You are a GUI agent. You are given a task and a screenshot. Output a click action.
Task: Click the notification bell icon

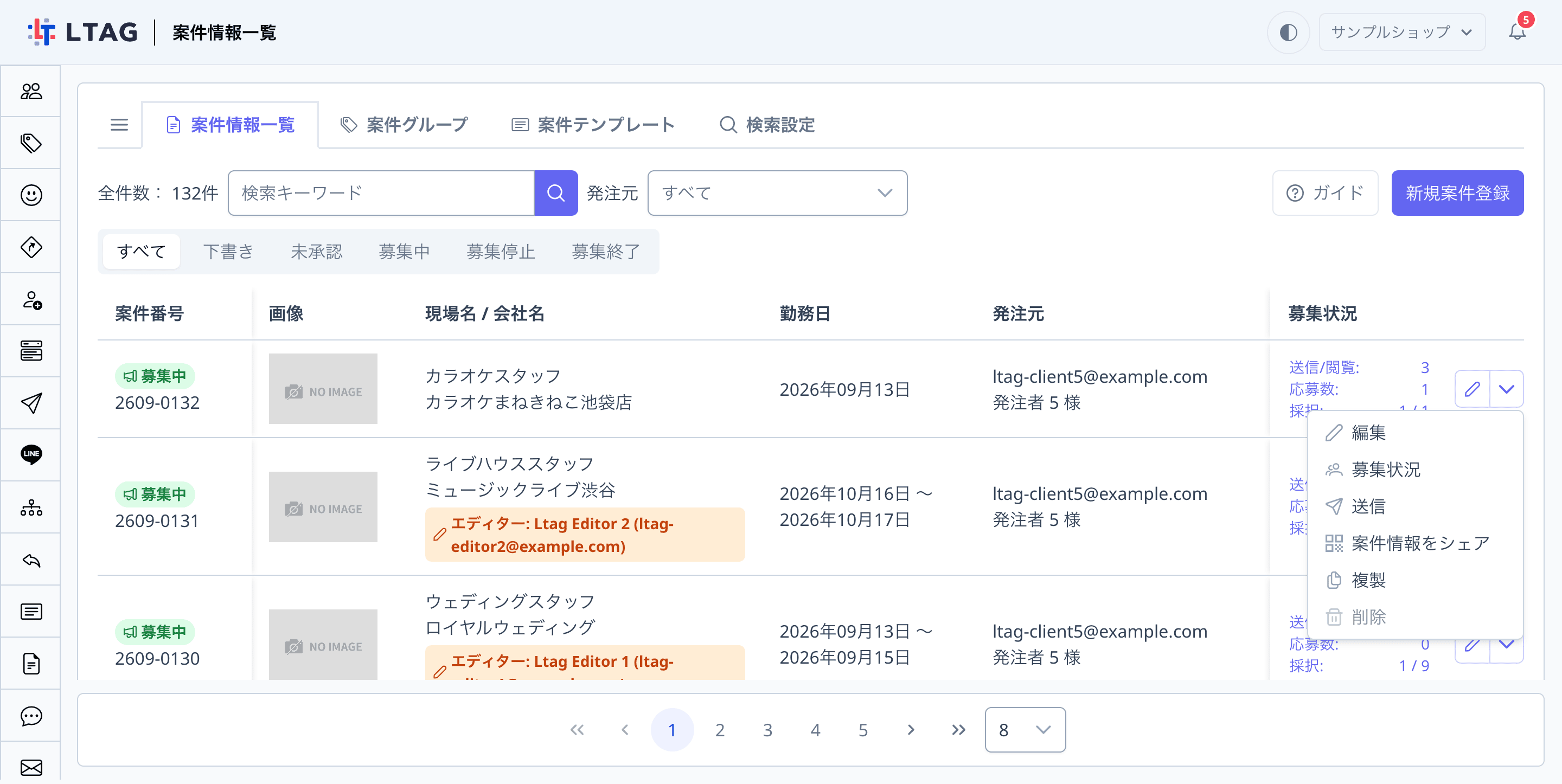[1517, 31]
